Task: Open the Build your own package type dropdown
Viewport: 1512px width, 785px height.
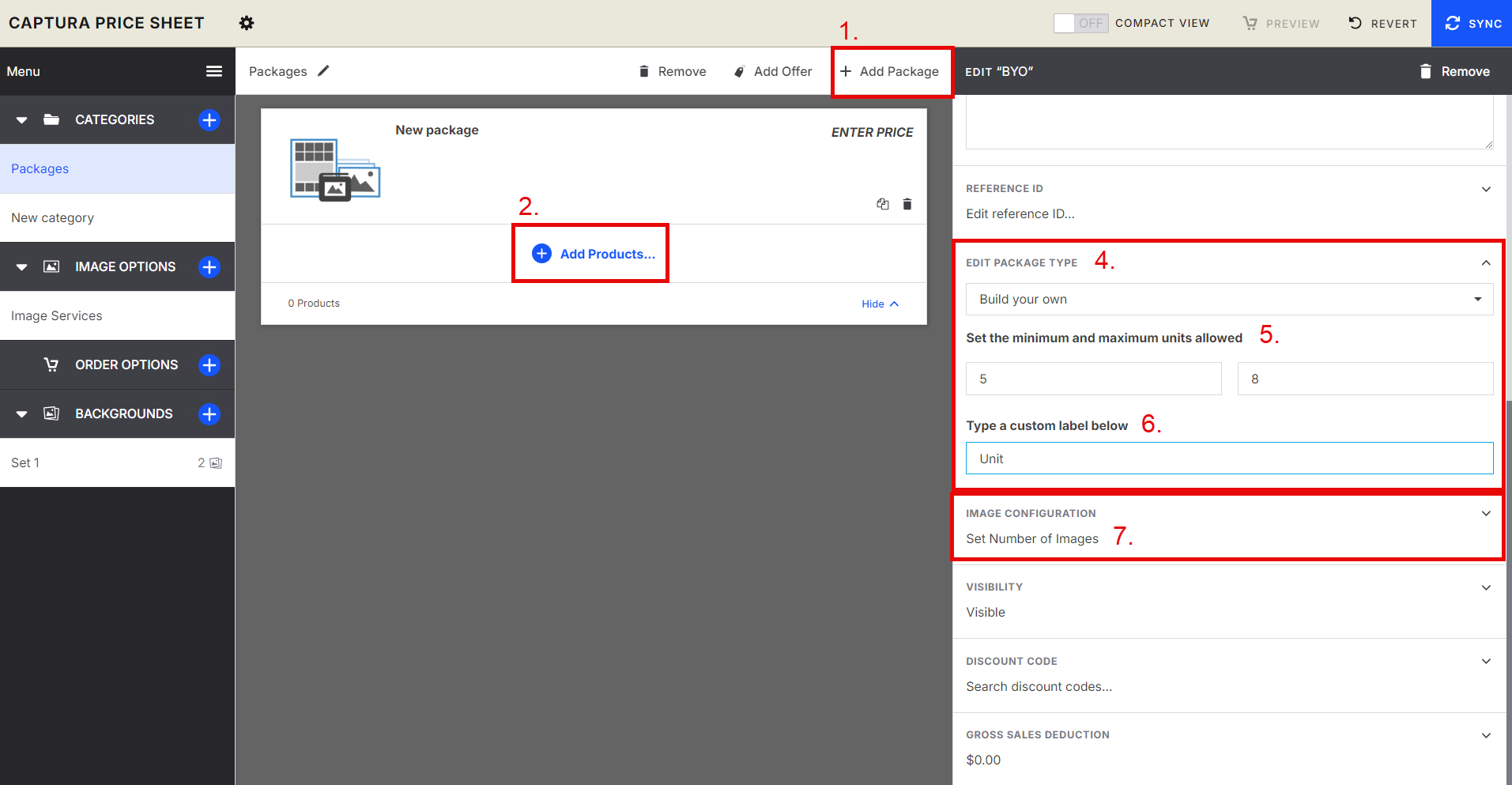Action: pos(1229,299)
